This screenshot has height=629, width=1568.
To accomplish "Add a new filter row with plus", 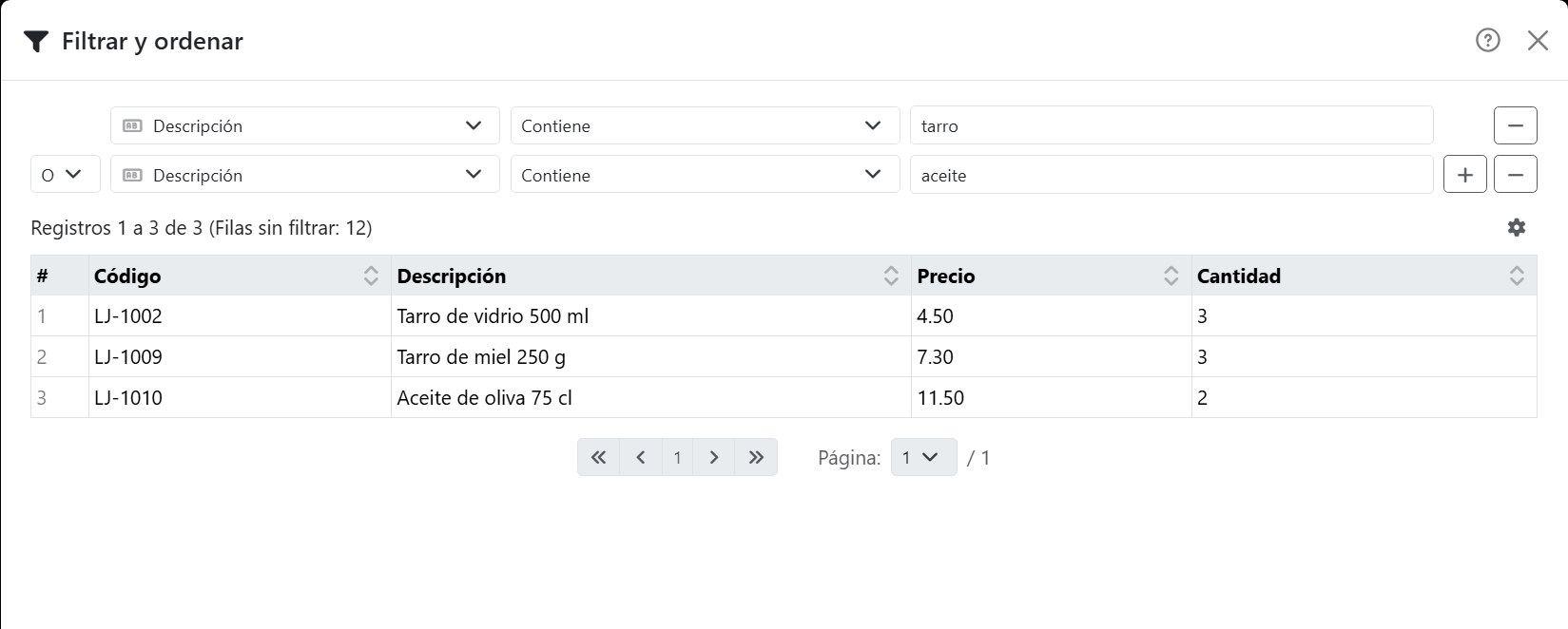I will point(1465,175).
